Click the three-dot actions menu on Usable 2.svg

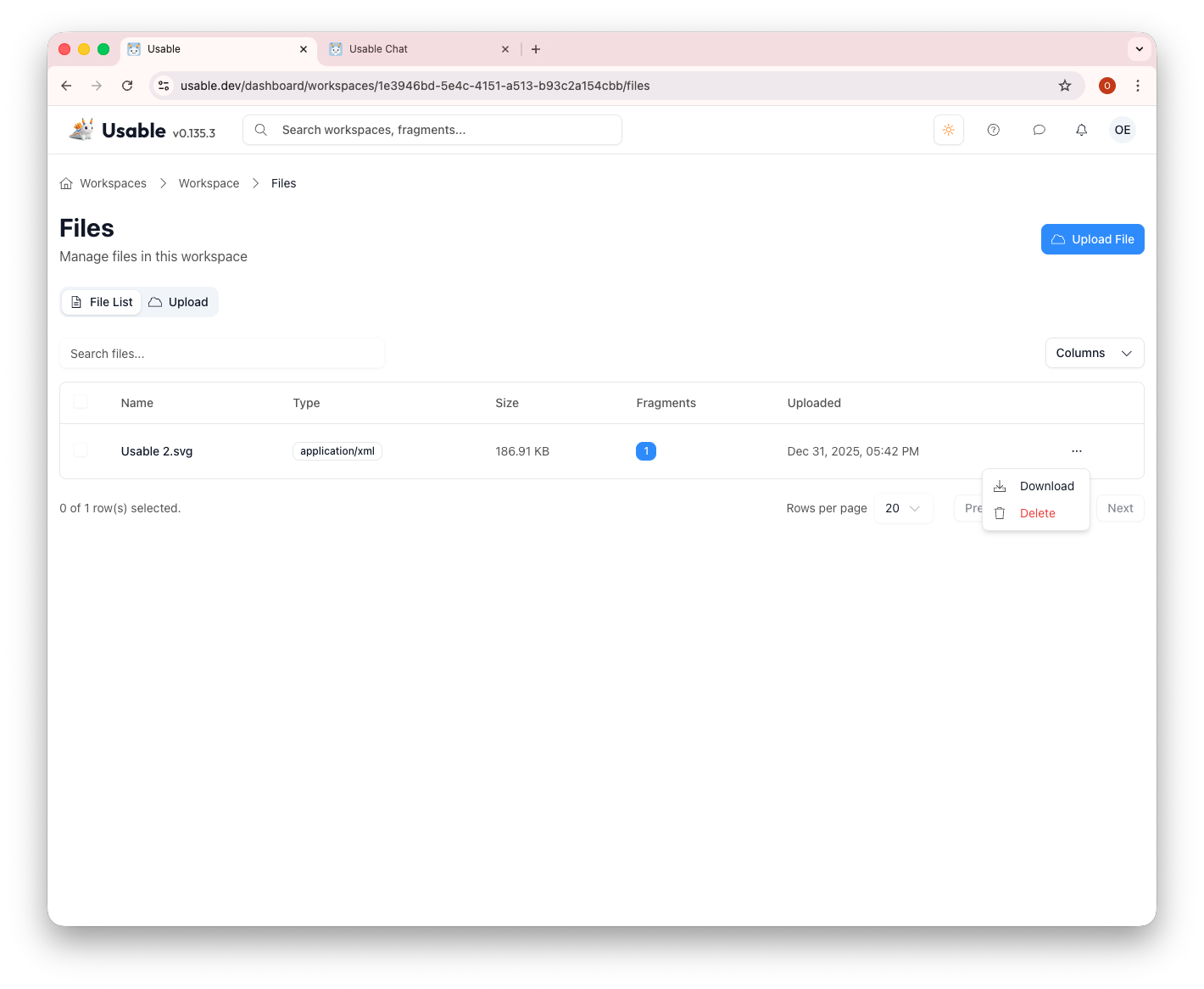(1076, 450)
